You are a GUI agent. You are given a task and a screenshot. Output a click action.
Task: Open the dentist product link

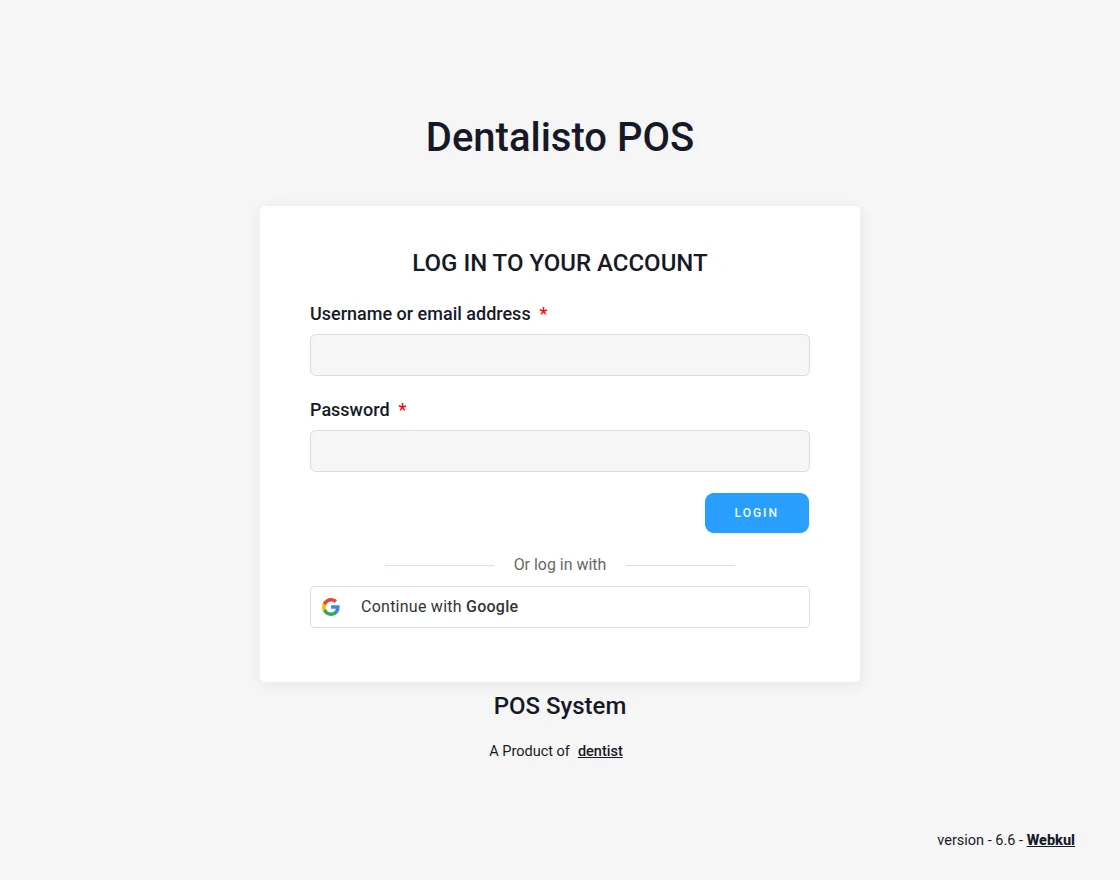point(600,751)
